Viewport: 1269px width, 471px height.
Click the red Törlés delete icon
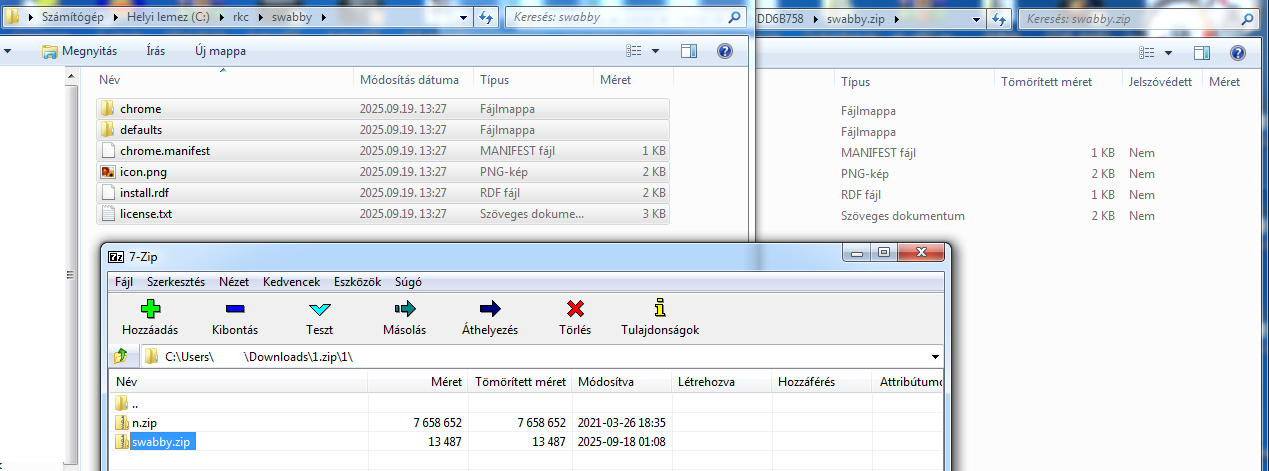coord(575,309)
